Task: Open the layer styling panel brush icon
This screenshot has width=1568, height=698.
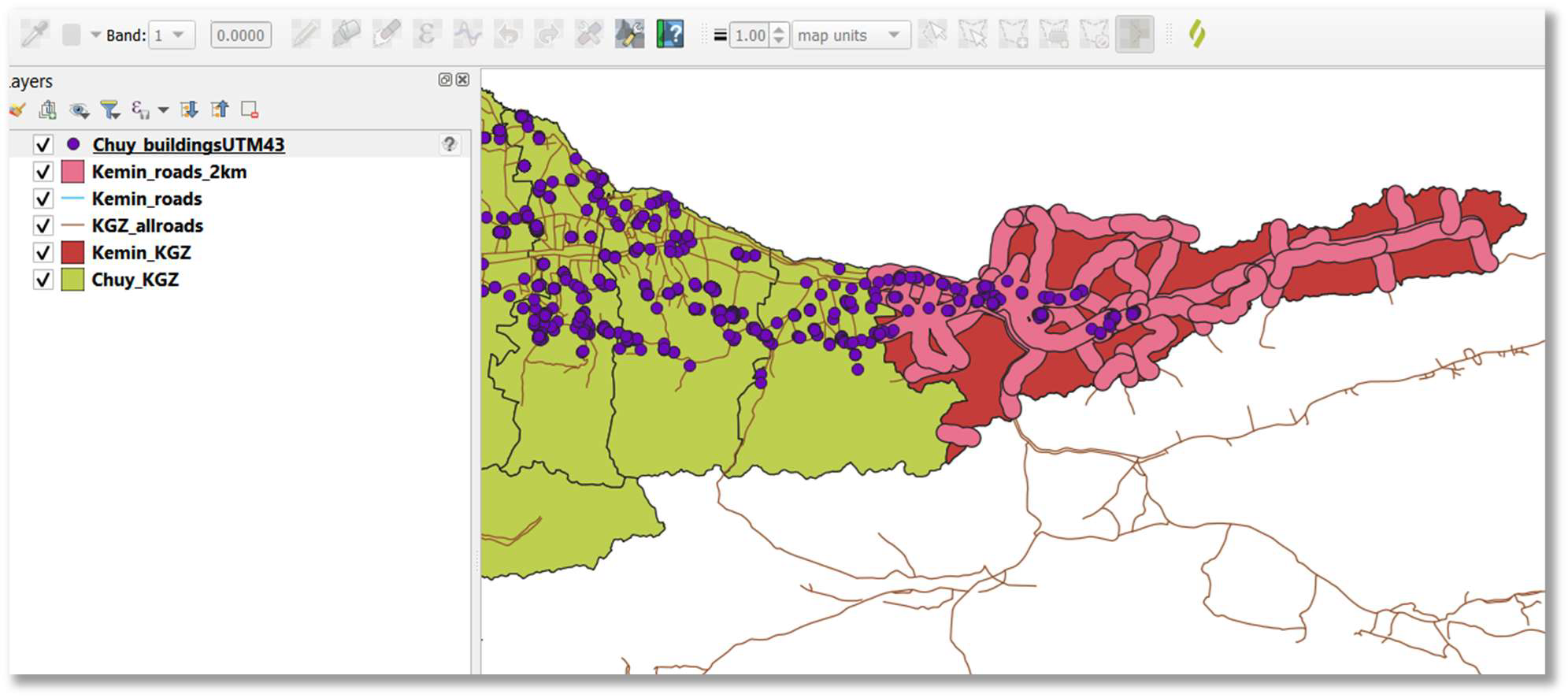Action: pyautogui.click(x=17, y=110)
